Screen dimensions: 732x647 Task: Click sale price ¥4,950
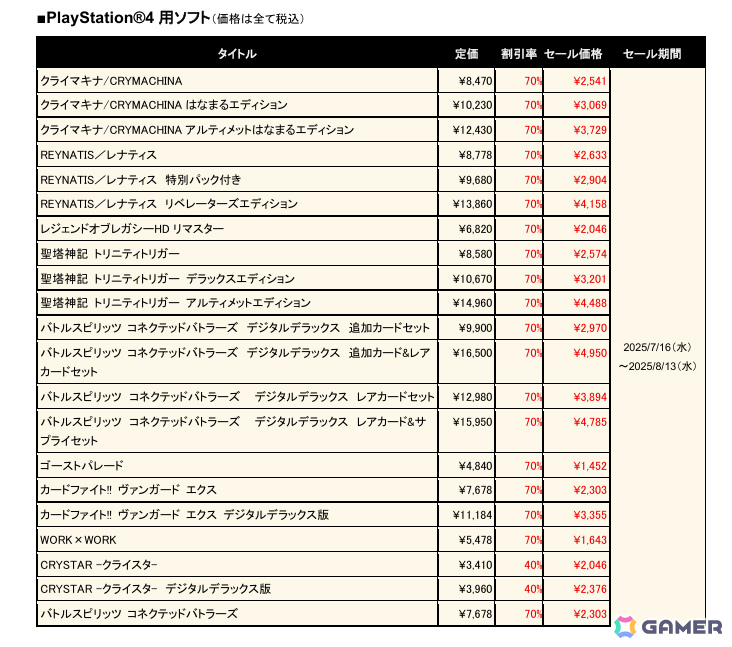click(590, 353)
